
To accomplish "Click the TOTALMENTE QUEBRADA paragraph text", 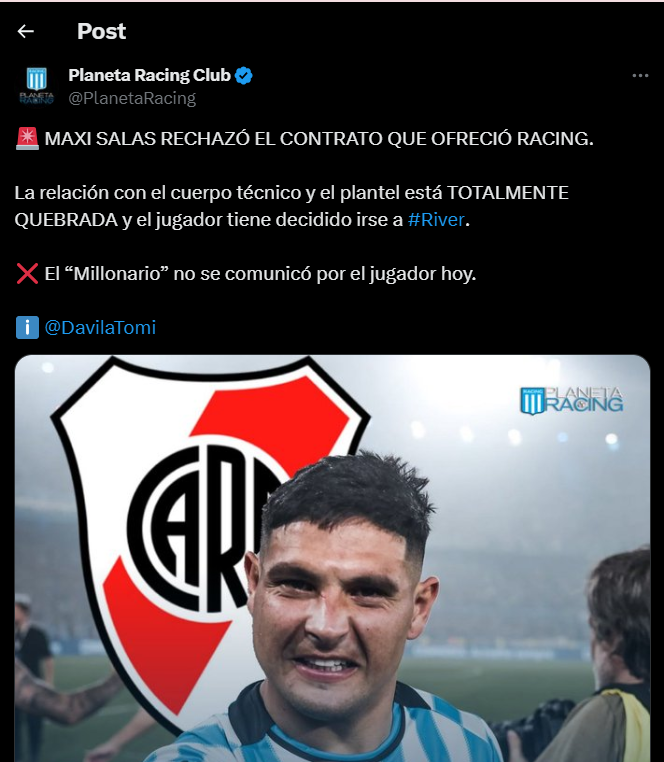I will pyautogui.click(x=292, y=206).
